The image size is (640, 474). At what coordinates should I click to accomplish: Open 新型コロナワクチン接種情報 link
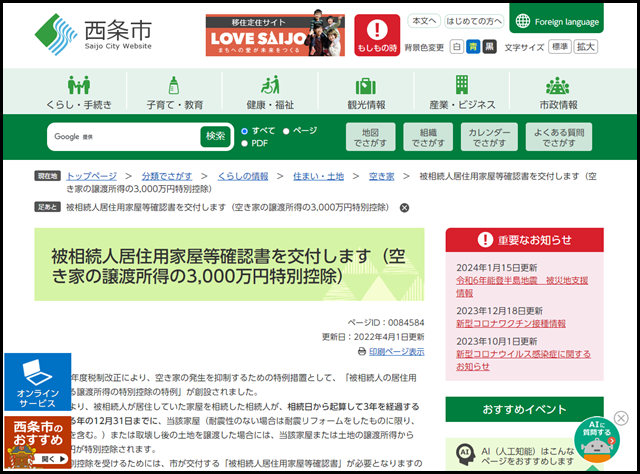point(511,324)
